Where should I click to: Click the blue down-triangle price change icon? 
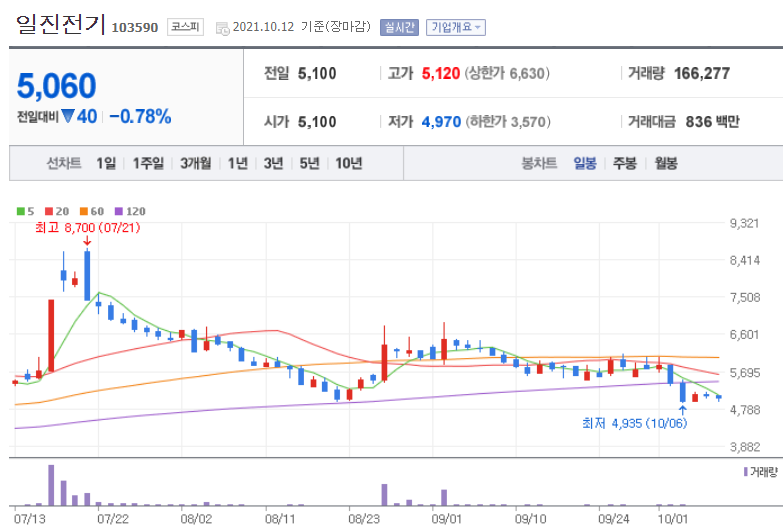[68, 116]
